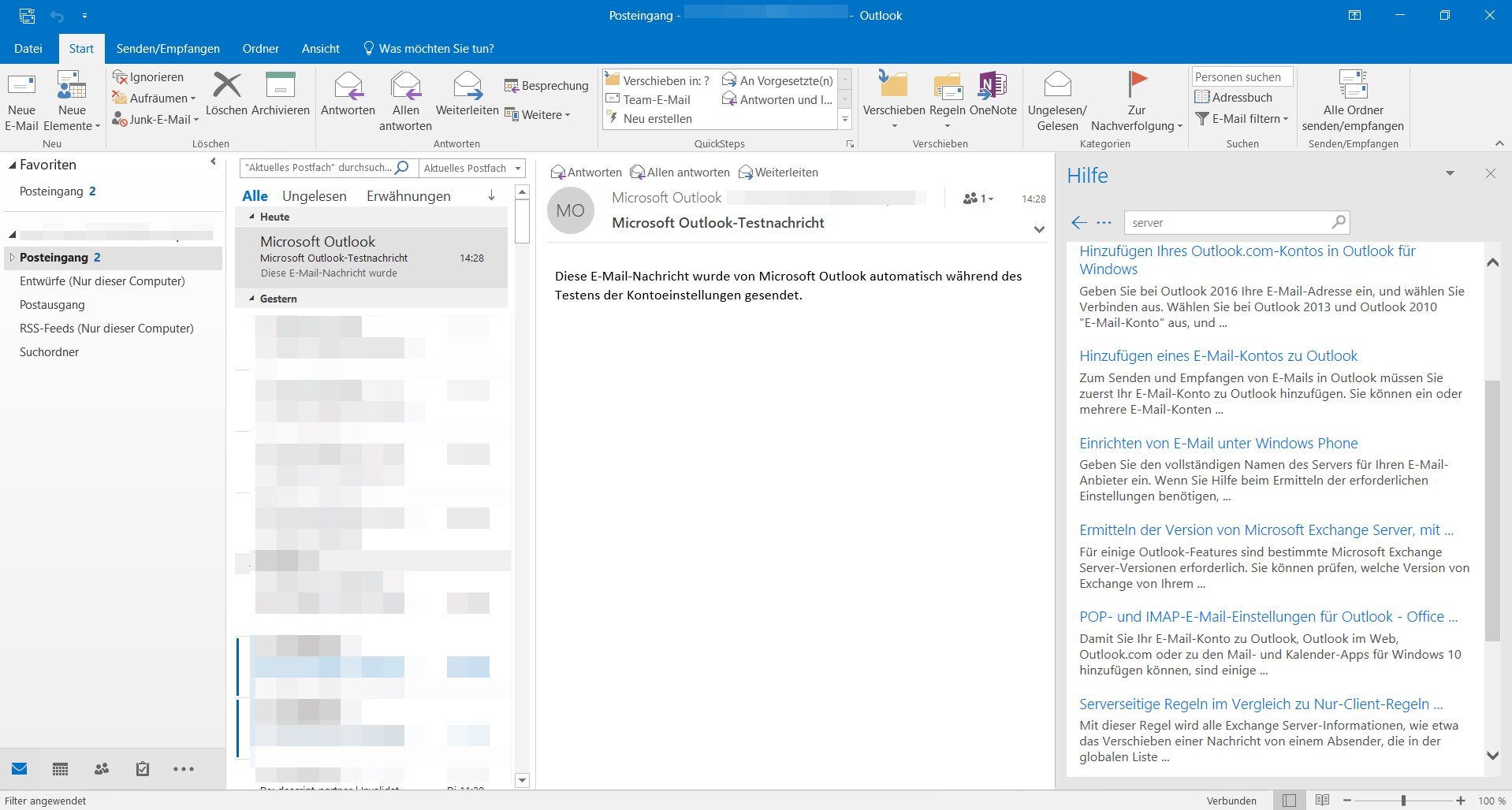Switch to Senden/Empfangen tab
Screen dimensions: 1512x810
point(168,48)
